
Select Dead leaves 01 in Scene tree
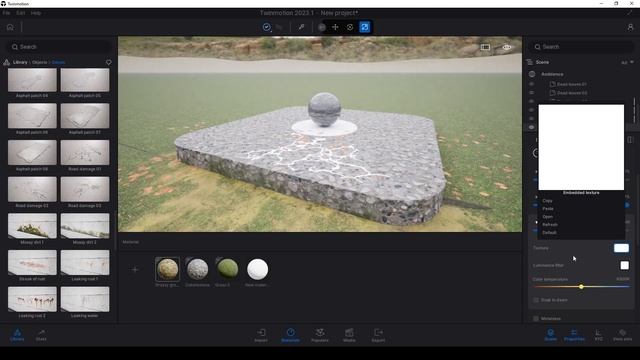(571, 84)
